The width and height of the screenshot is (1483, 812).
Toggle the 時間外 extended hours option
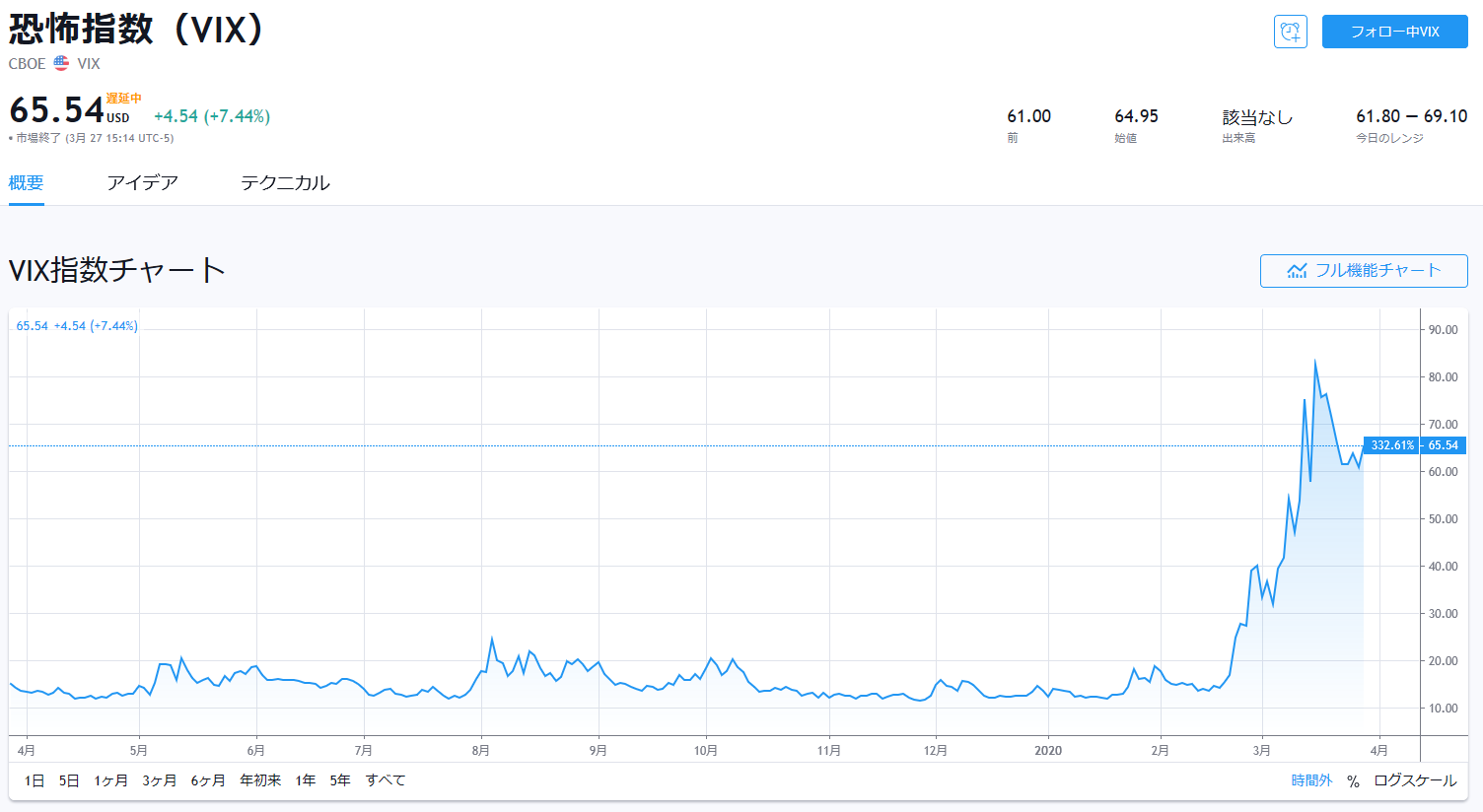tap(1311, 780)
